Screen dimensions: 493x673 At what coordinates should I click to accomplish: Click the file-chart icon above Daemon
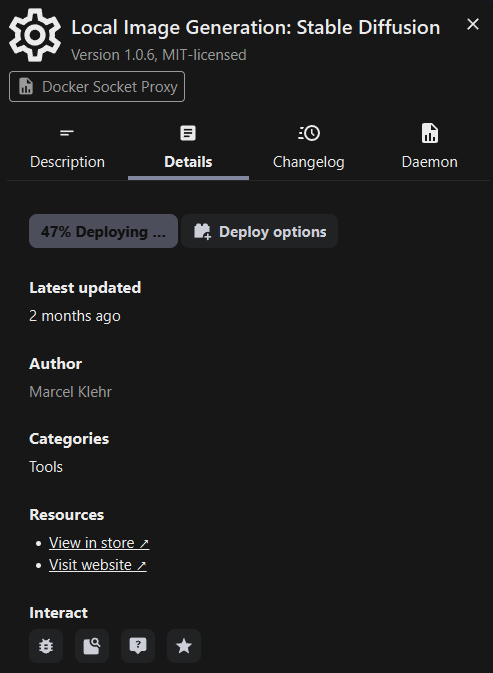tap(429, 133)
